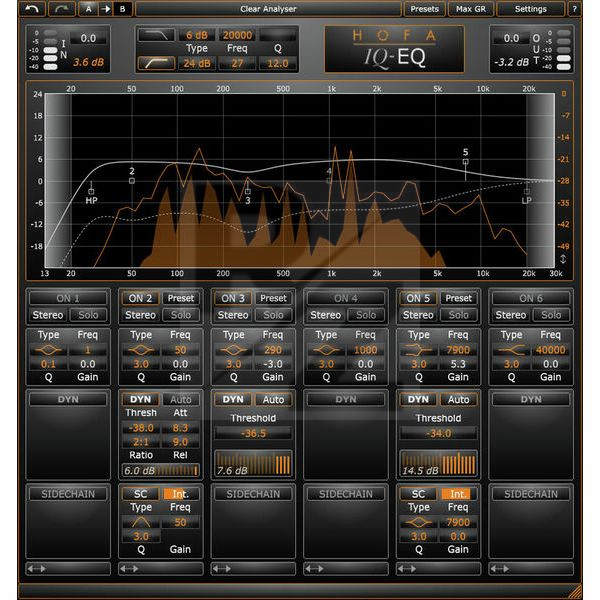Viewport: 600px width, 600px height.
Task: Click band 4 bell type icon
Action: pos(326,350)
